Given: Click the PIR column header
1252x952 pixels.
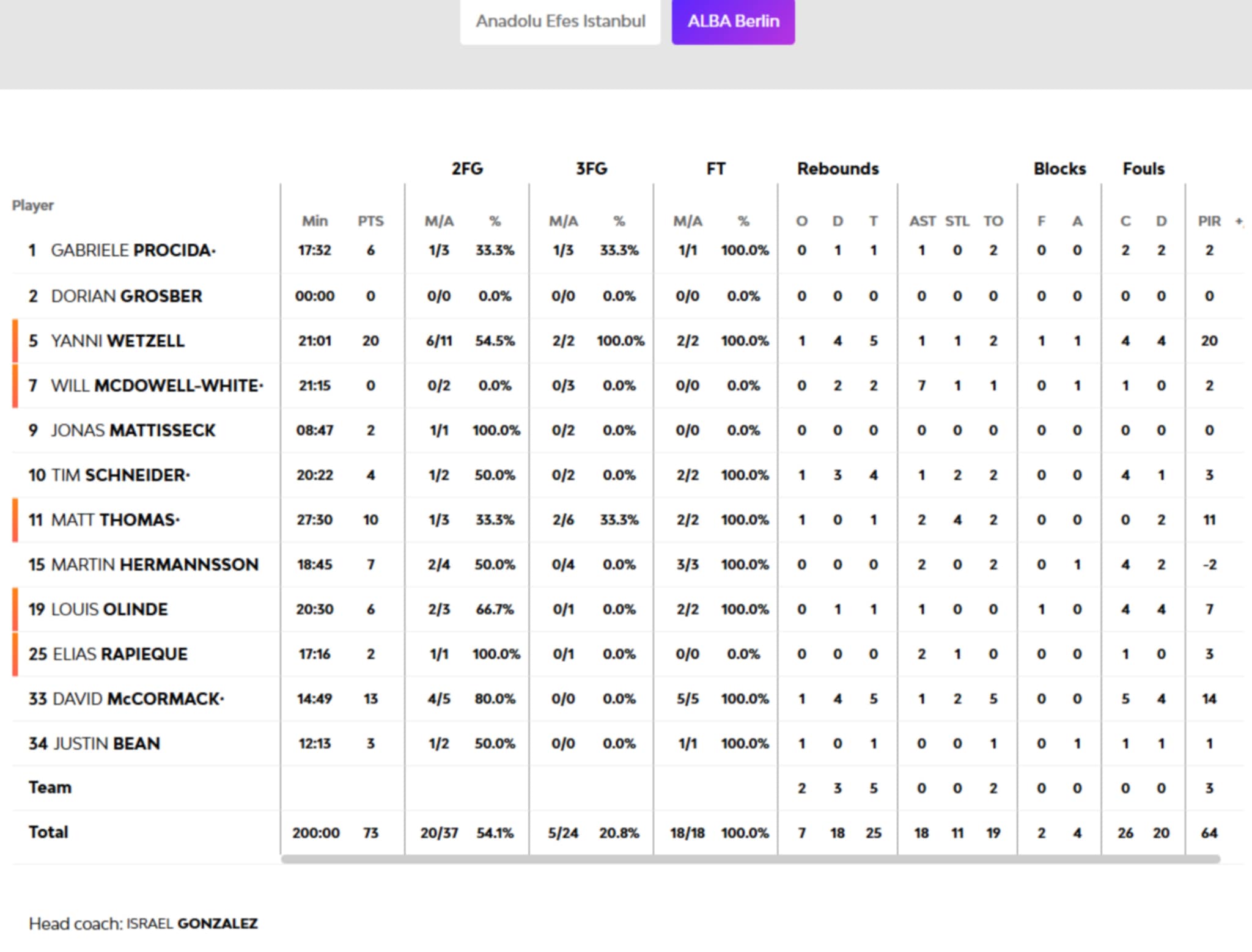Looking at the screenshot, I should (x=1209, y=221).
